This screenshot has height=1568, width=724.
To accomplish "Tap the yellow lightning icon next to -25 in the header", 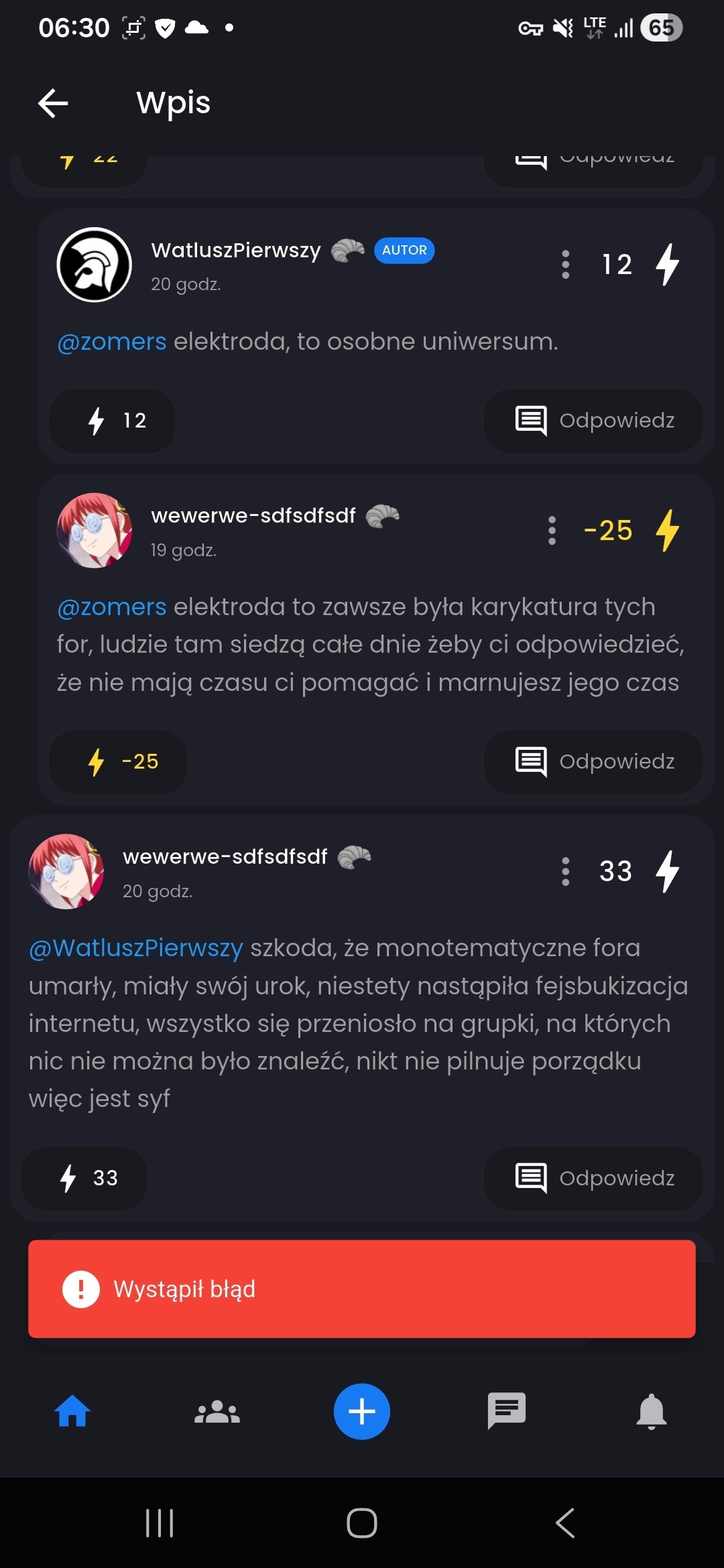I will pos(668,531).
